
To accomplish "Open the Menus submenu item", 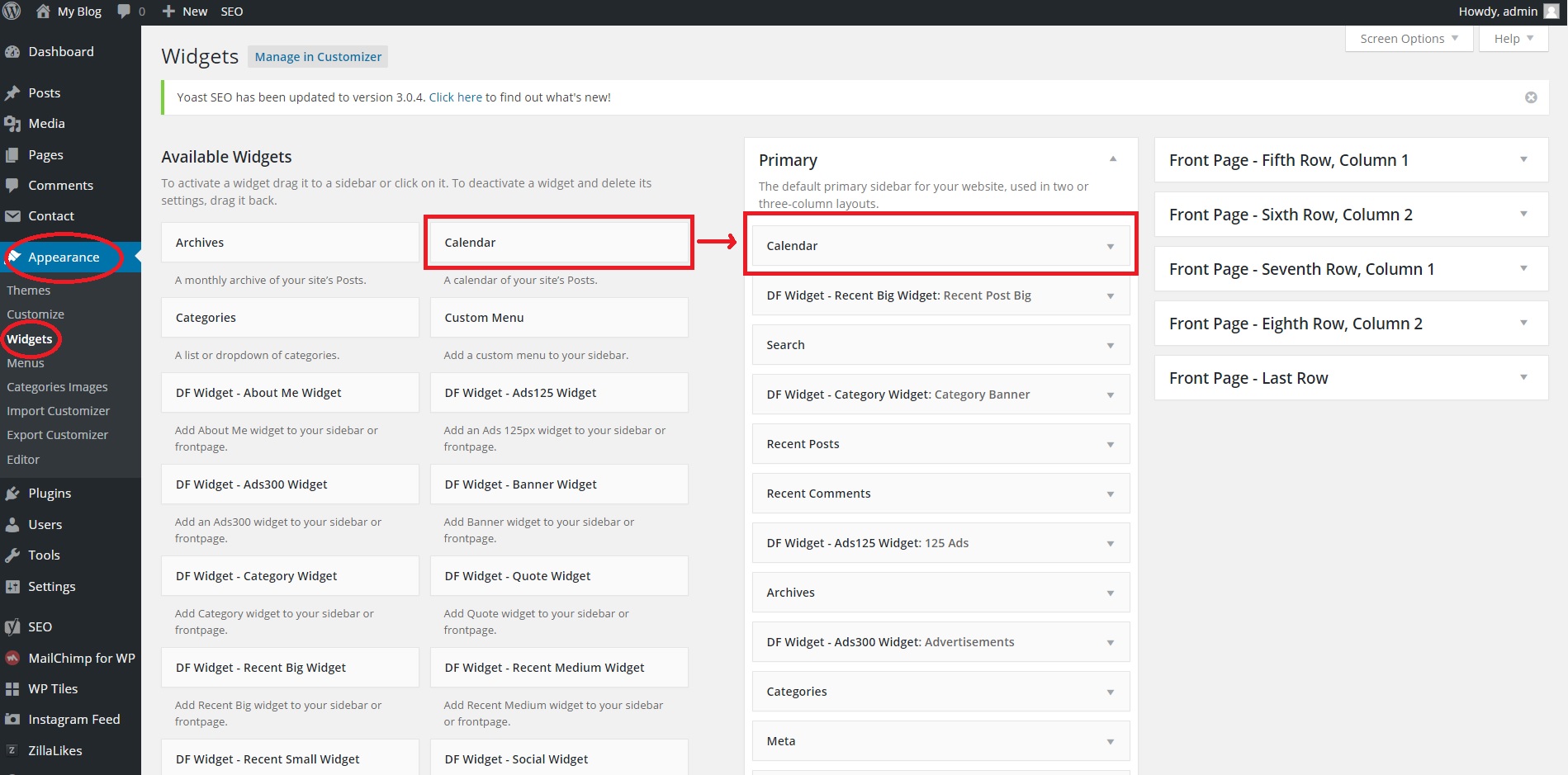I will pos(26,363).
